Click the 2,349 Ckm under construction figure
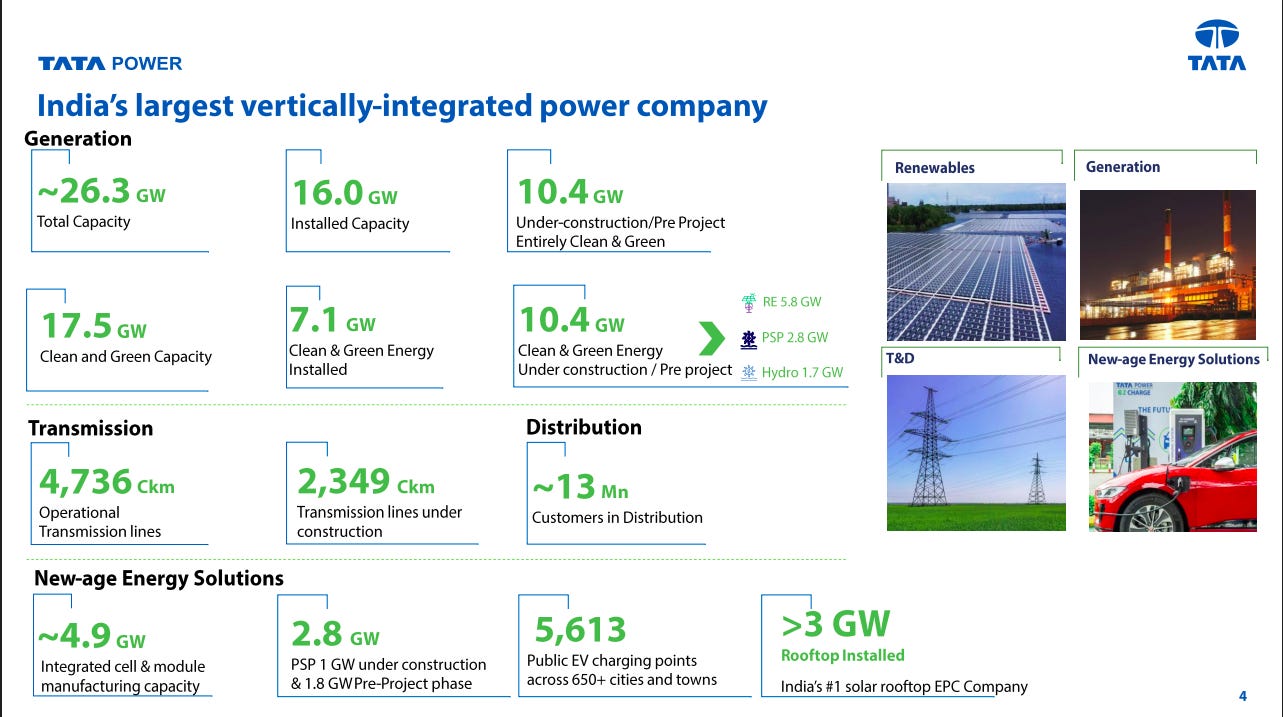1283x717 pixels. coord(366,482)
